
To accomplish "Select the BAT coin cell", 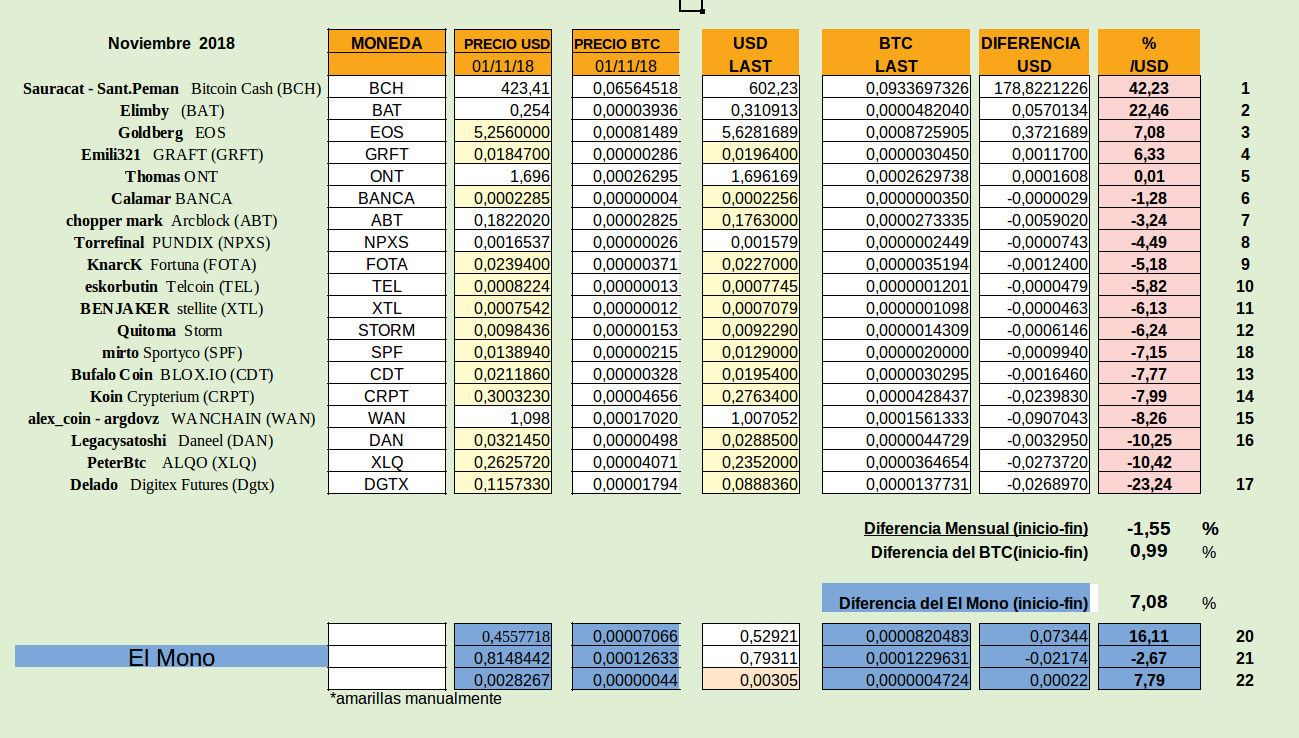I will 387,110.
